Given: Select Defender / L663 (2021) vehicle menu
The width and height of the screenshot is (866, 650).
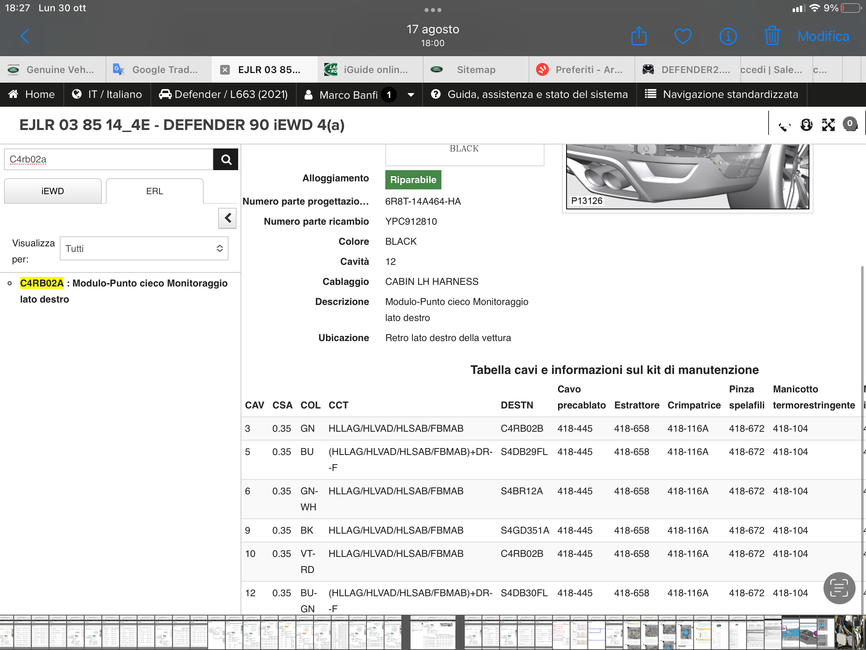Looking at the screenshot, I should pyautogui.click(x=223, y=94).
